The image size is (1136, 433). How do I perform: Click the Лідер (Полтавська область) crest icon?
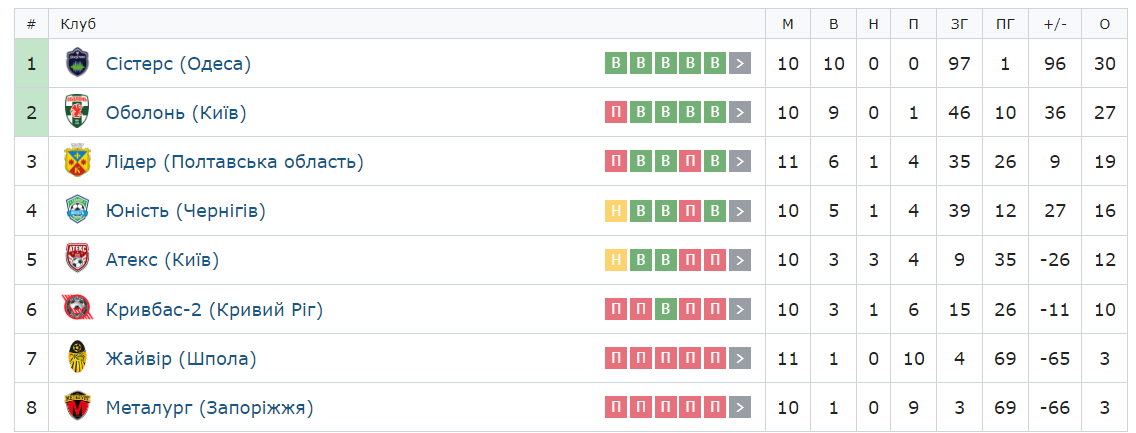click(x=77, y=162)
